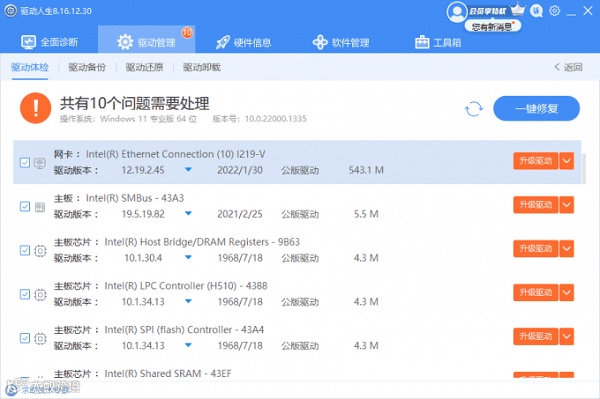
Task: Click 升级驱动 for Intel SMBus
Action: pos(536,205)
